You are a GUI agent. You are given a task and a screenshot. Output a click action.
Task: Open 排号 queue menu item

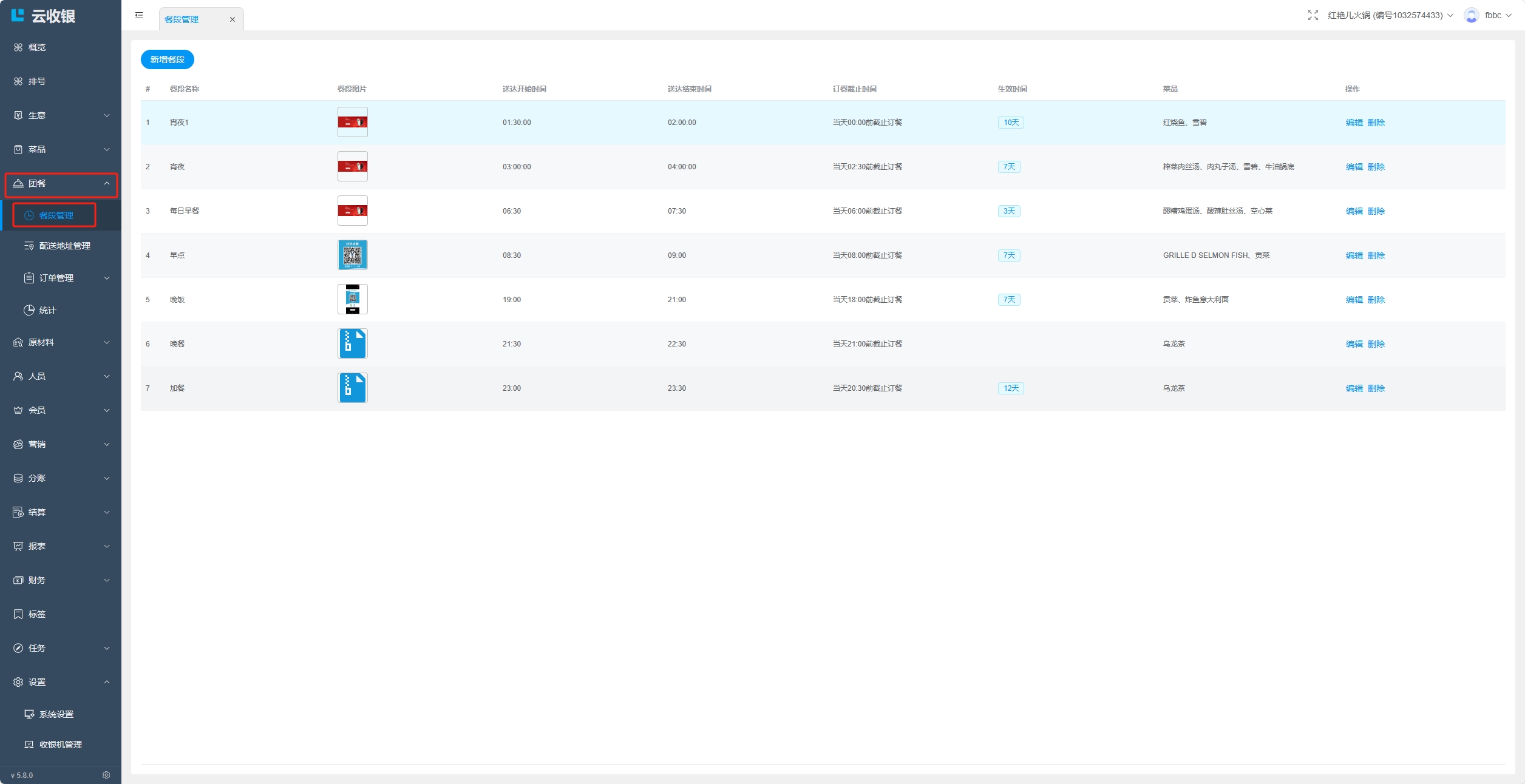(x=36, y=81)
